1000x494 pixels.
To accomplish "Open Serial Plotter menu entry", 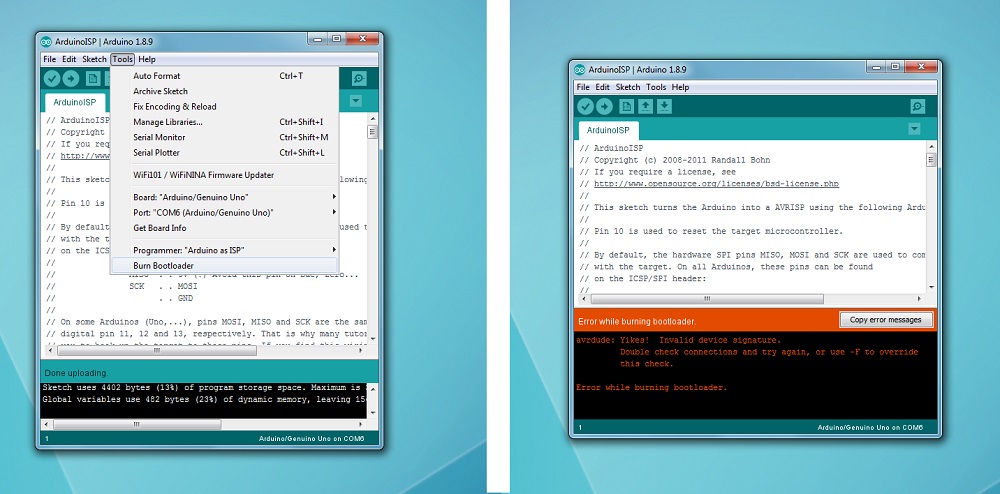I will tap(224, 152).
